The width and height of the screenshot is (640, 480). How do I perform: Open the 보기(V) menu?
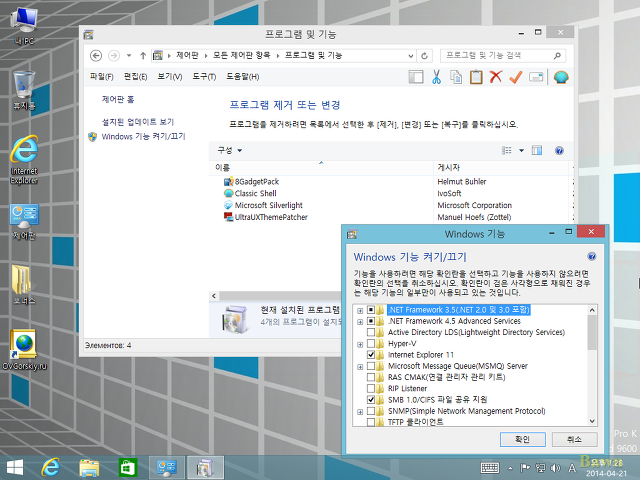pyautogui.click(x=170, y=77)
